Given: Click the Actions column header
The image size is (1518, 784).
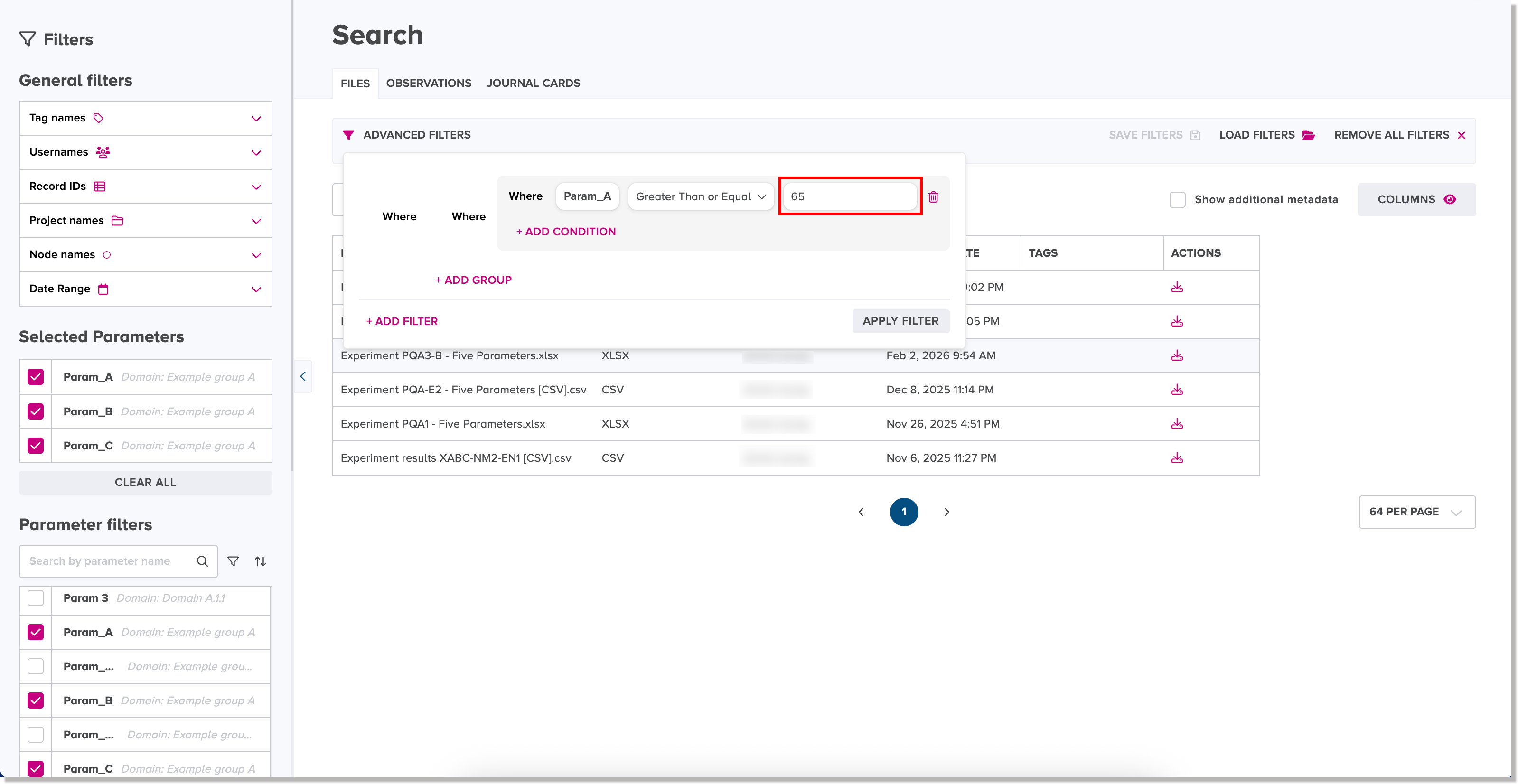Looking at the screenshot, I should click(1211, 253).
